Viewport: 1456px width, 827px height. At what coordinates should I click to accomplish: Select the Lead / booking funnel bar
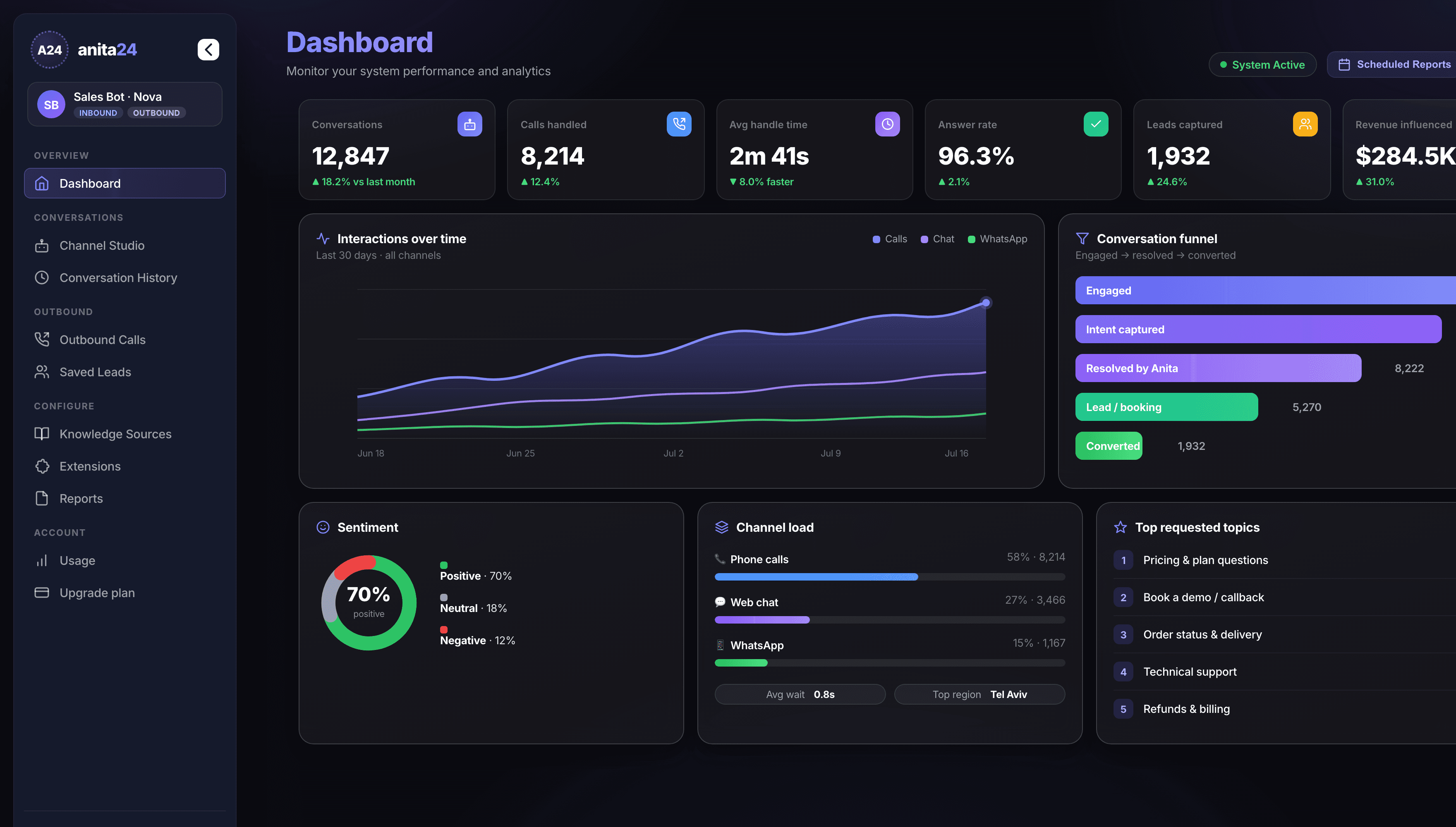pos(1166,407)
